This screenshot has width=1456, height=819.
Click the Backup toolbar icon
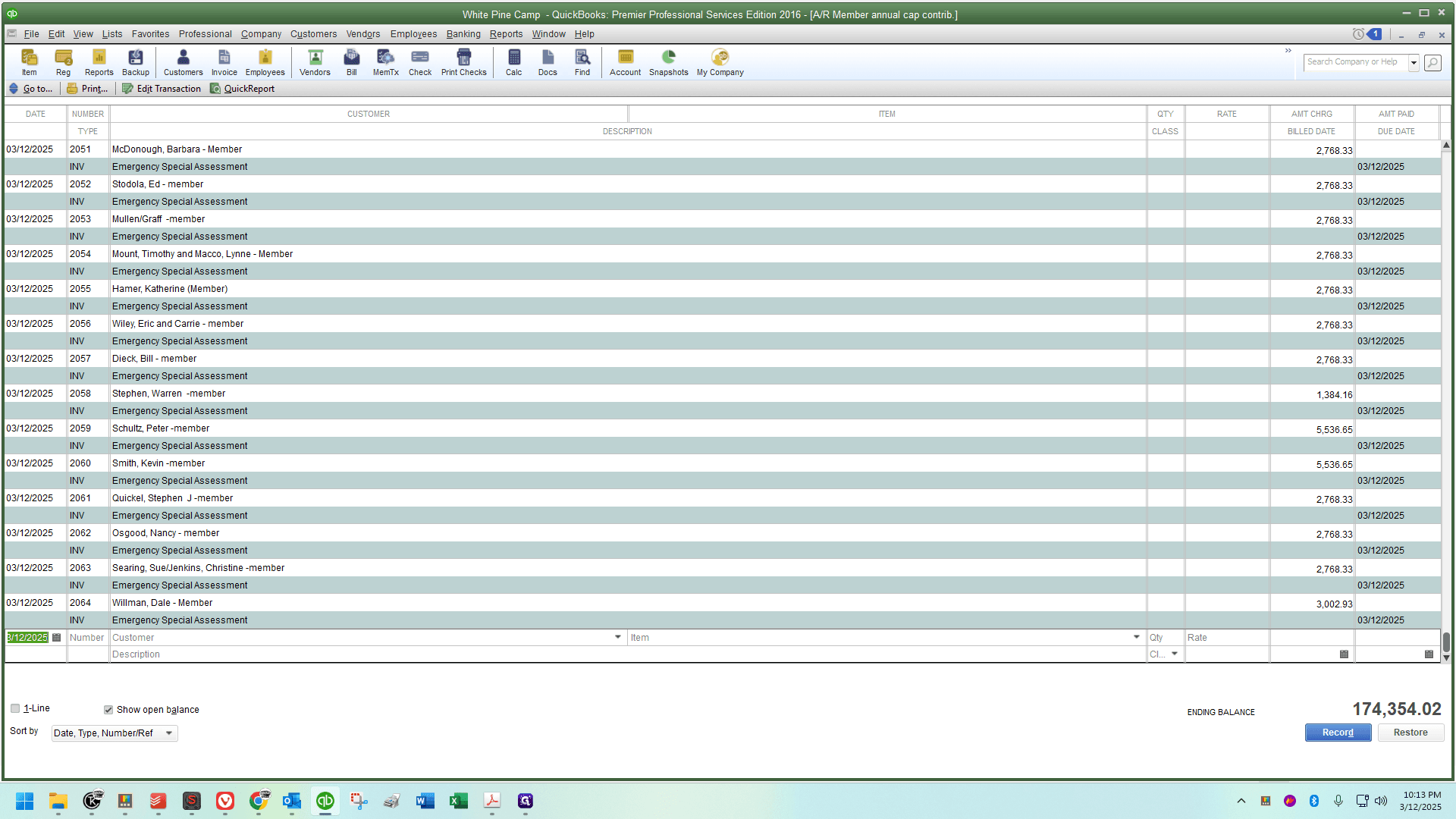[x=136, y=62]
